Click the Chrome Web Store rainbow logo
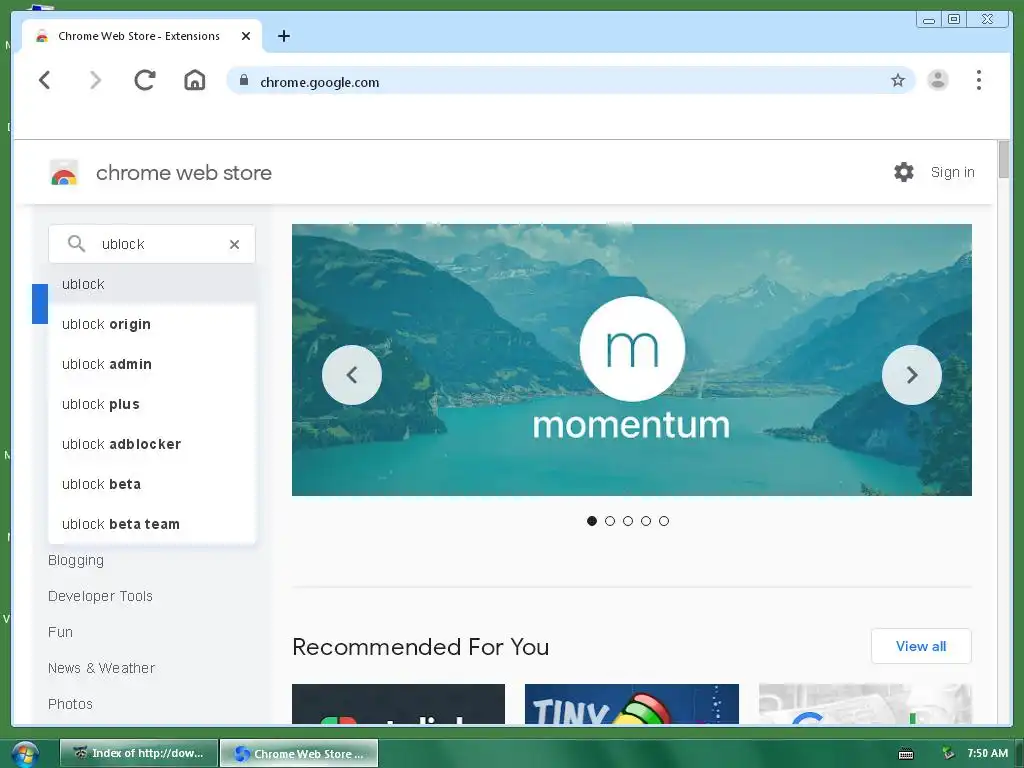Image resolution: width=1024 pixels, height=768 pixels. pos(64,173)
